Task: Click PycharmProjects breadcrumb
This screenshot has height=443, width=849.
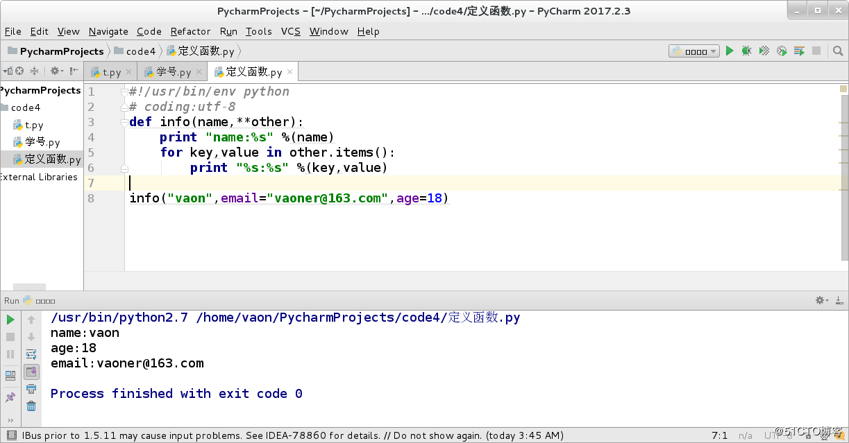Action: 56,51
